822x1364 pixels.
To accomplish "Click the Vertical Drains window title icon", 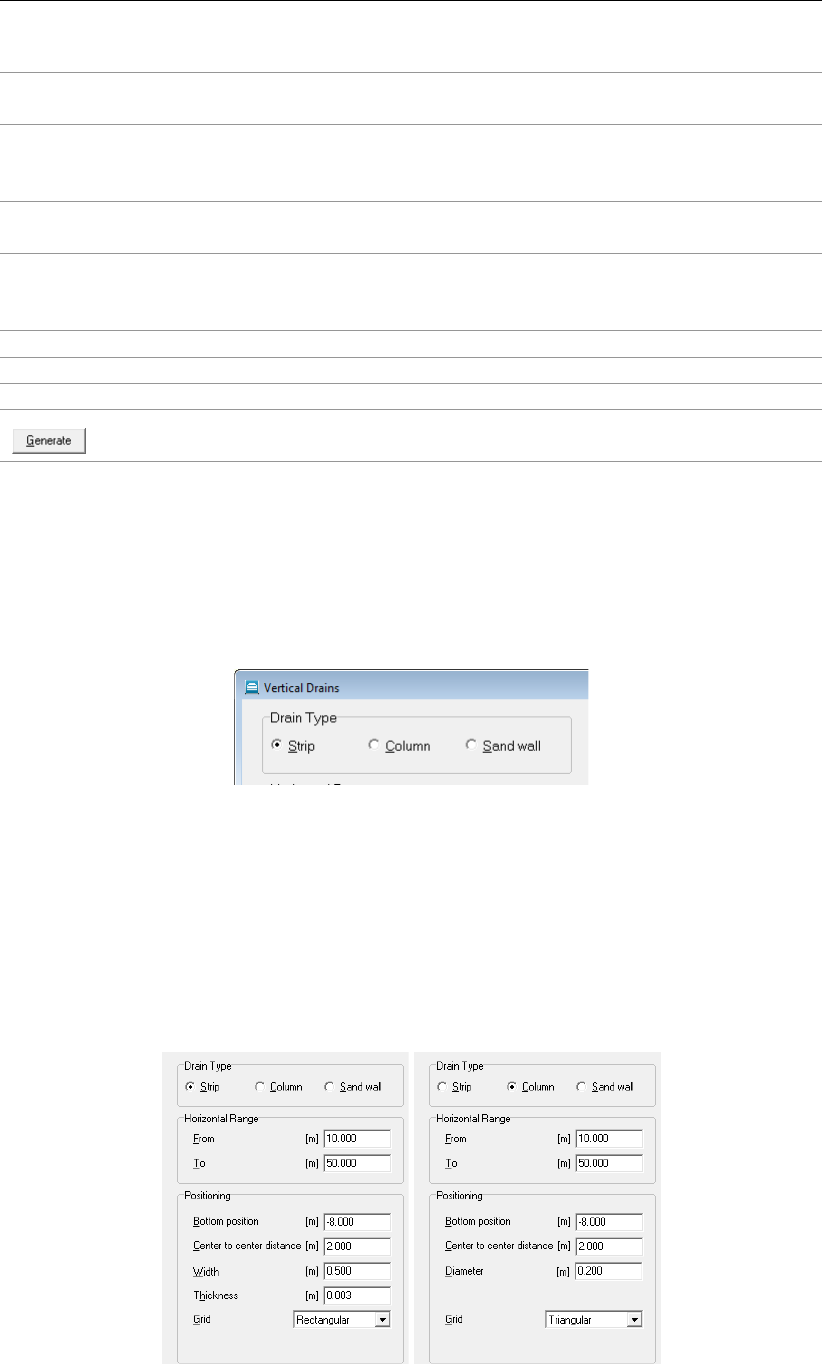I will (x=251, y=688).
